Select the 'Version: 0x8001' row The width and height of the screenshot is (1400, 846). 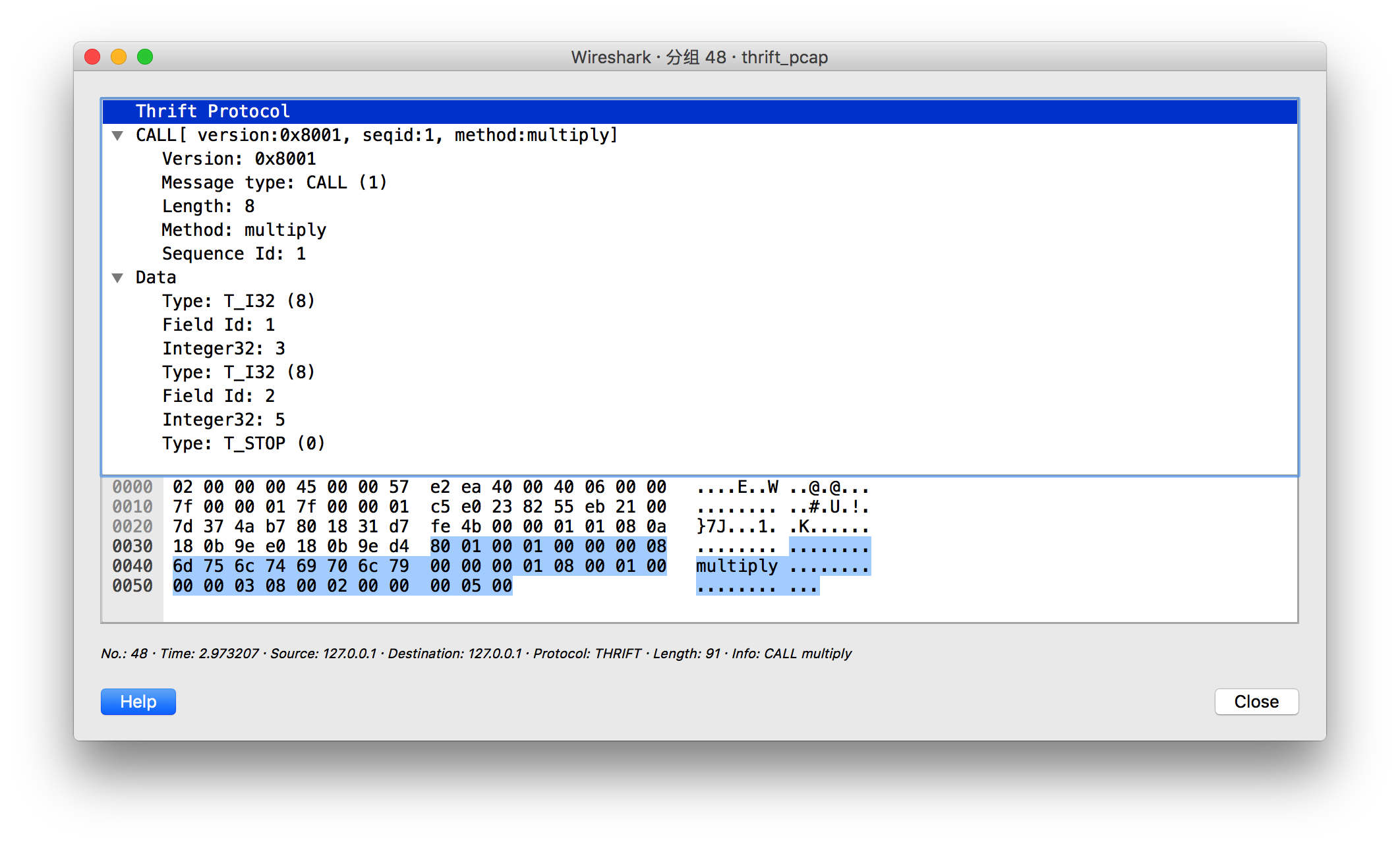click(699, 159)
